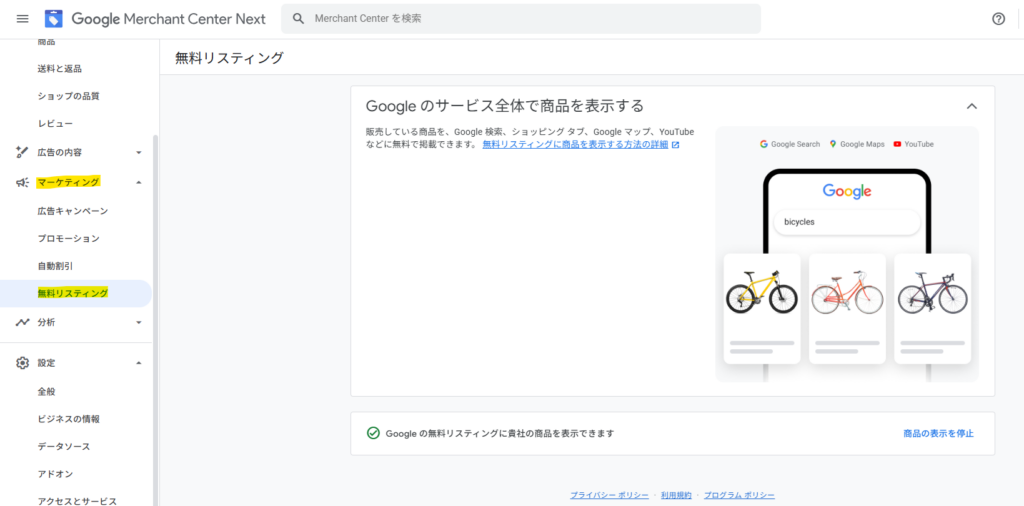Click the yellow bicycle product thumbnail
This screenshot has height=506, width=1024.
[x=761, y=291]
